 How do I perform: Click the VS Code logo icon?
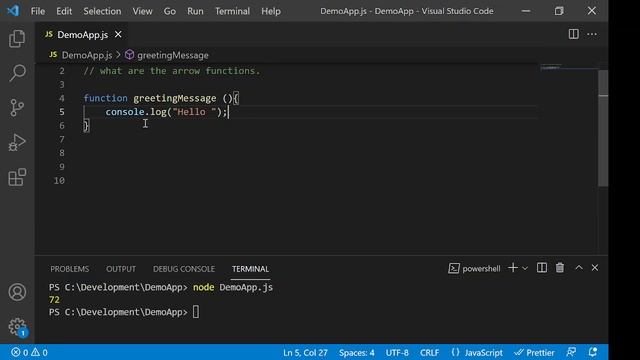pyautogui.click(x=13, y=11)
